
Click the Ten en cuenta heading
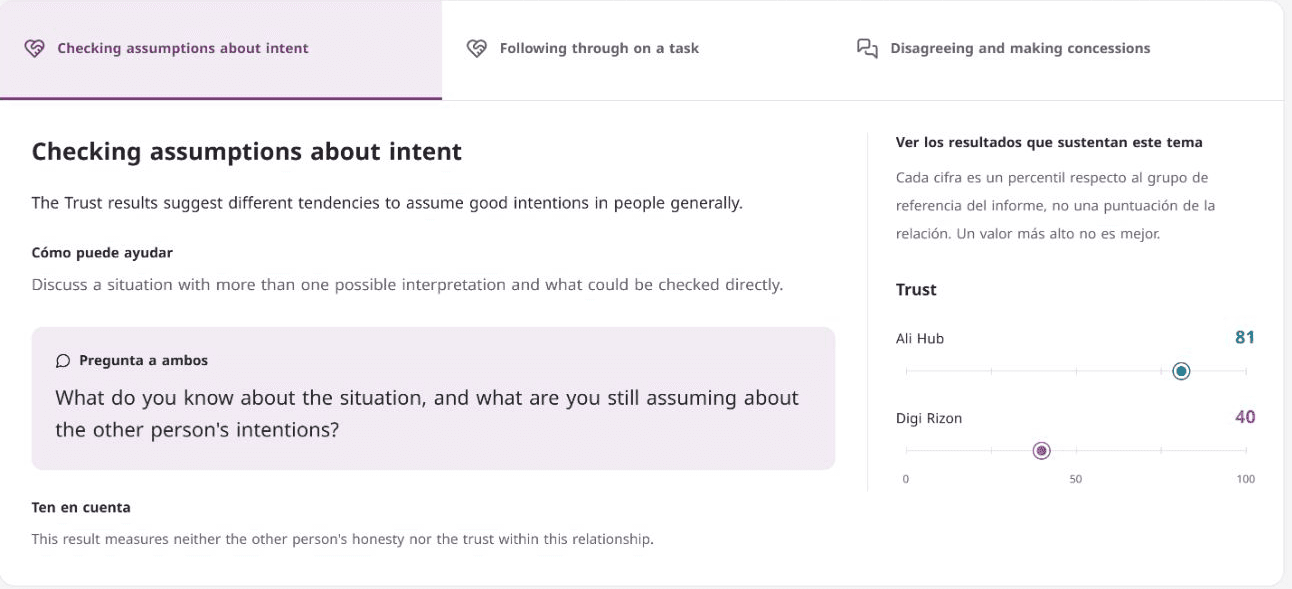coord(81,507)
